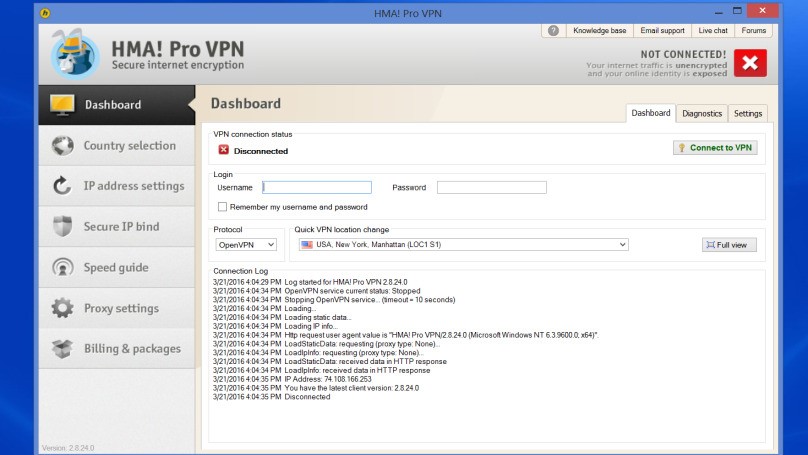Click the Speed guide gauge icon
Image resolution: width=808 pixels, height=455 pixels.
pyautogui.click(x=62, y=268)
